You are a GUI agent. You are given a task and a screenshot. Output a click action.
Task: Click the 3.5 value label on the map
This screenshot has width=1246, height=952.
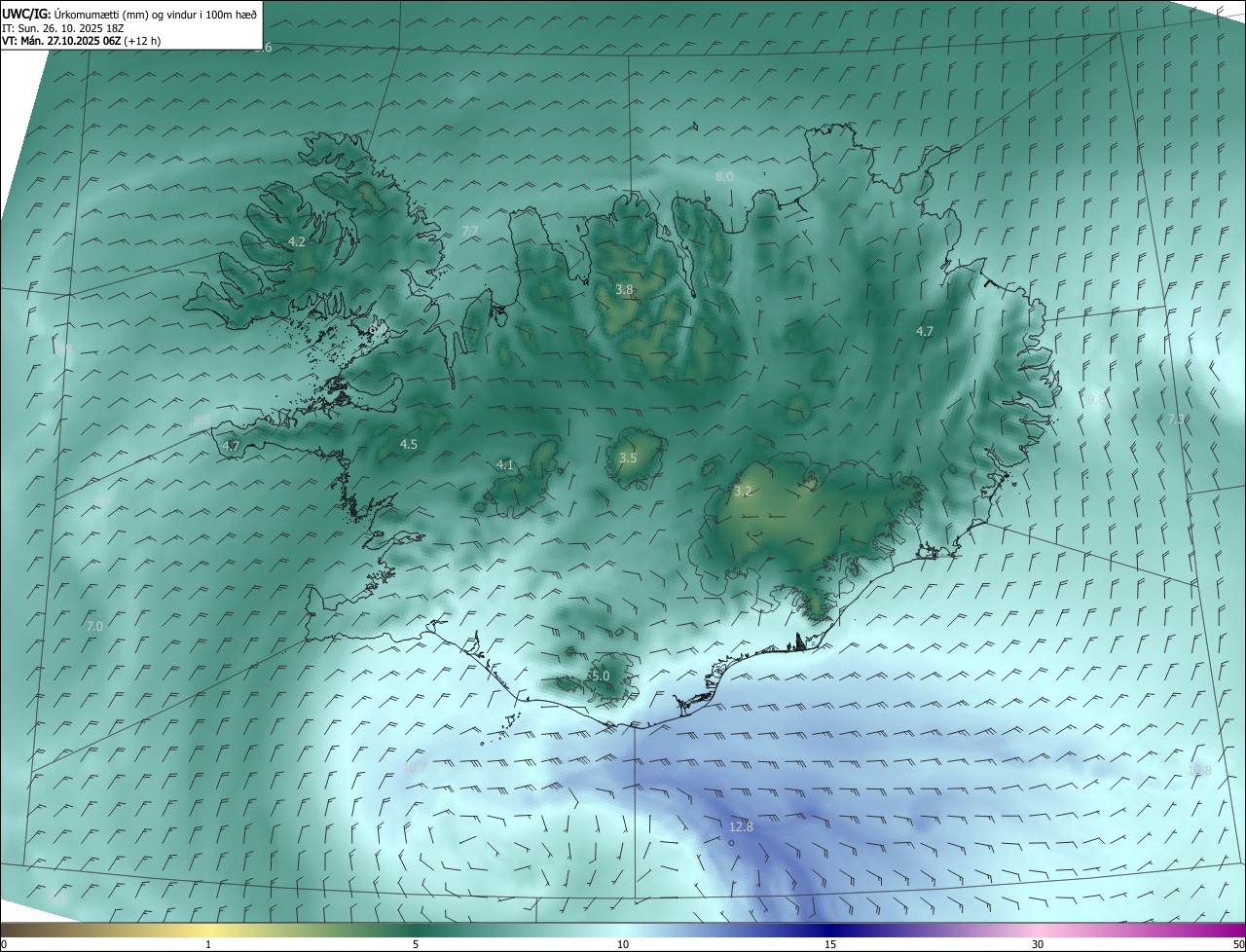[628, 458]
